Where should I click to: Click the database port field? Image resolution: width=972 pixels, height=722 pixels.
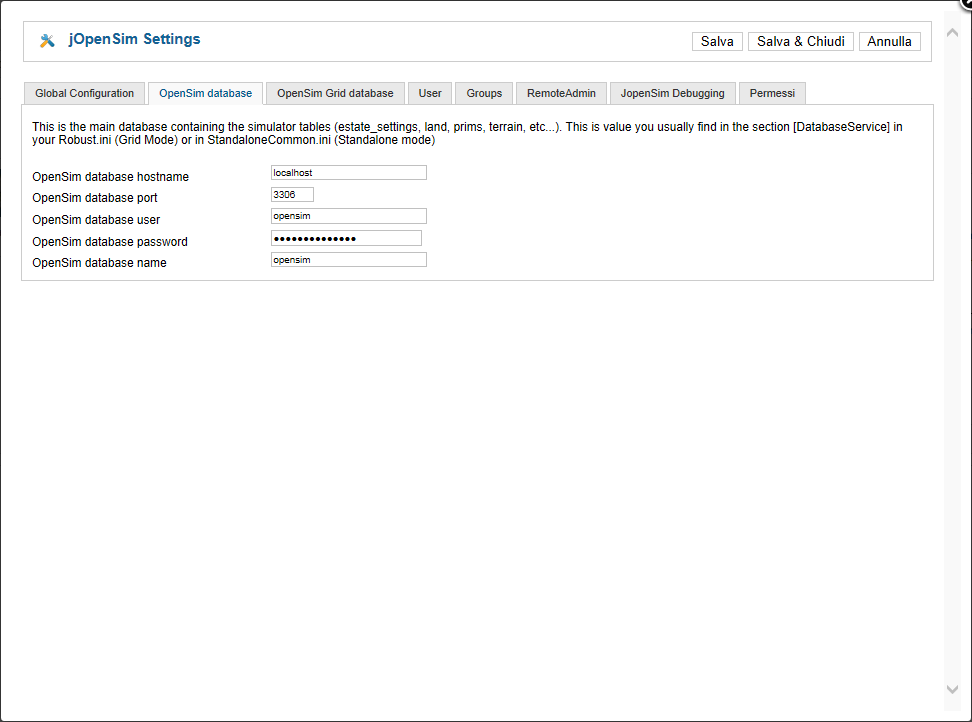pyautogui.click(x=292, y=195)
